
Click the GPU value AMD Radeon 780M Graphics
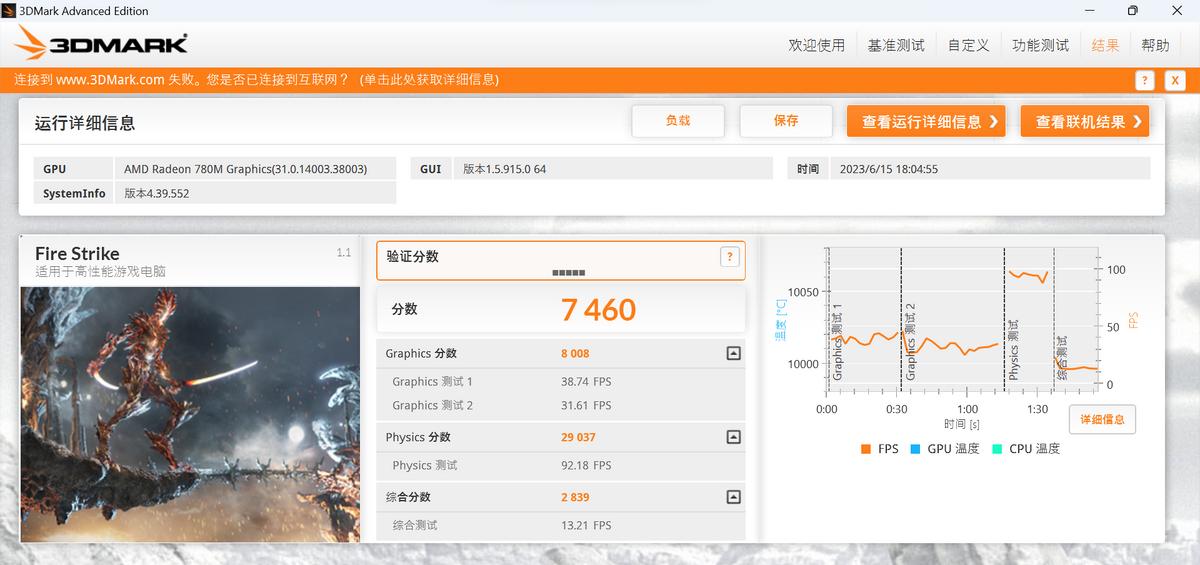[246, 169]
